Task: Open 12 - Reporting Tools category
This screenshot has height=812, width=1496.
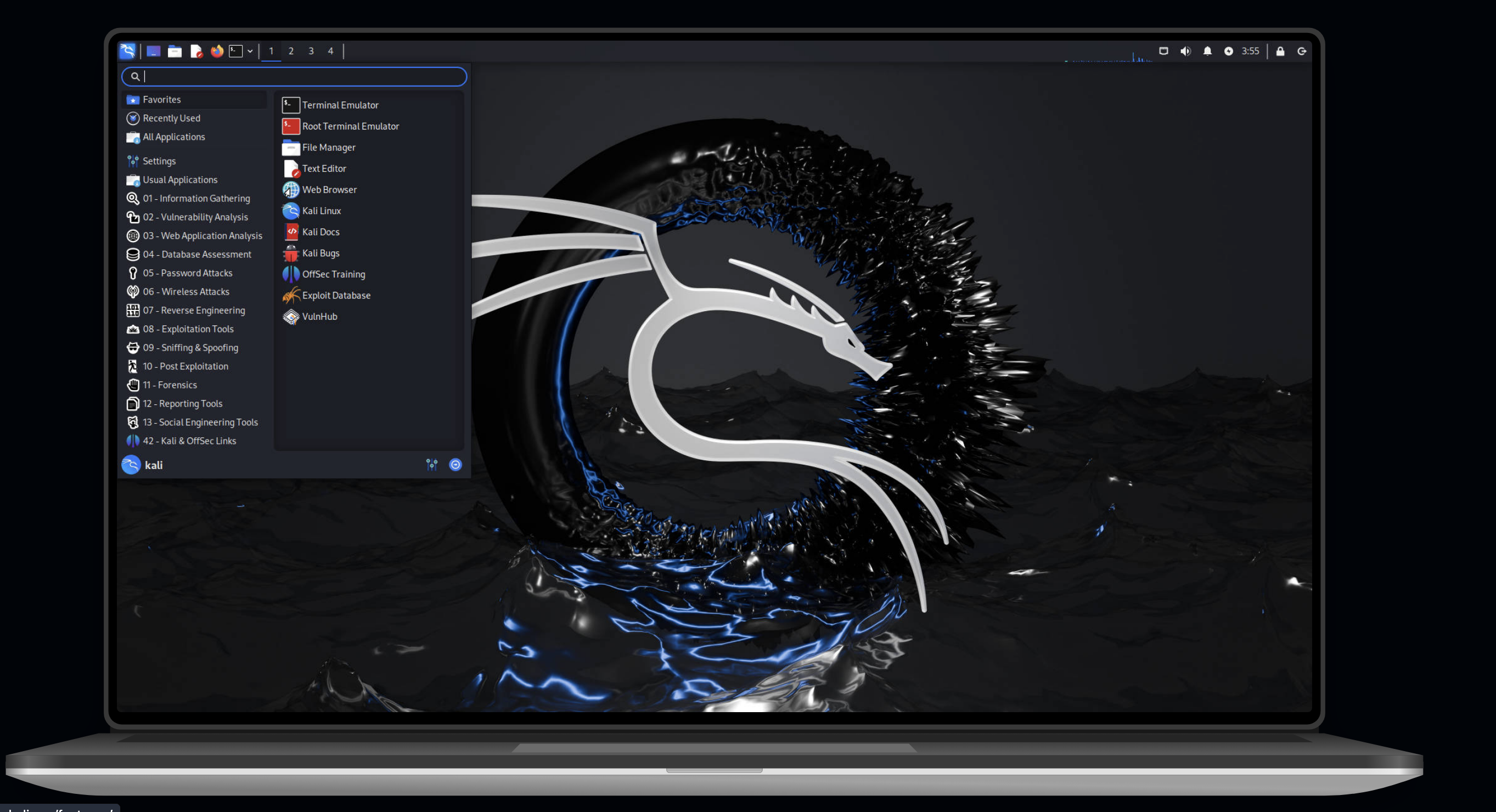Action: pyautogui.click(x=195, y=403)
